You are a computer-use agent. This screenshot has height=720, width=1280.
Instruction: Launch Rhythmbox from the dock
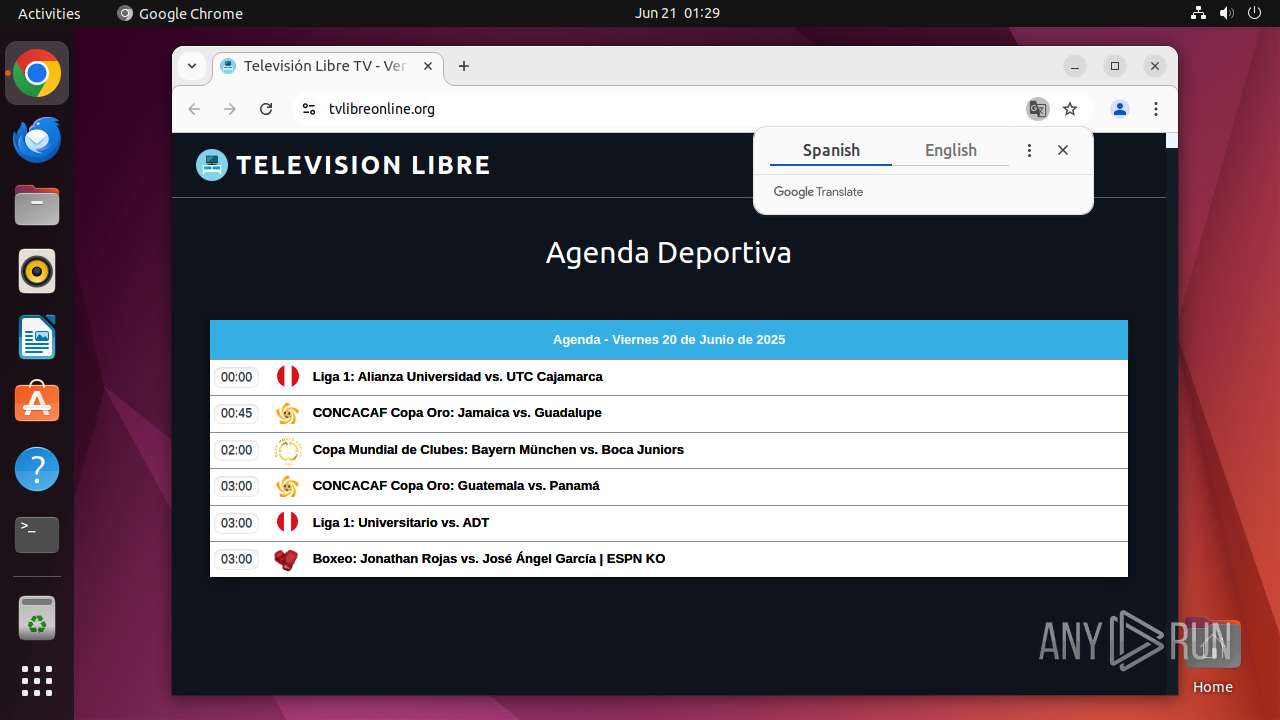pos(37,272)
